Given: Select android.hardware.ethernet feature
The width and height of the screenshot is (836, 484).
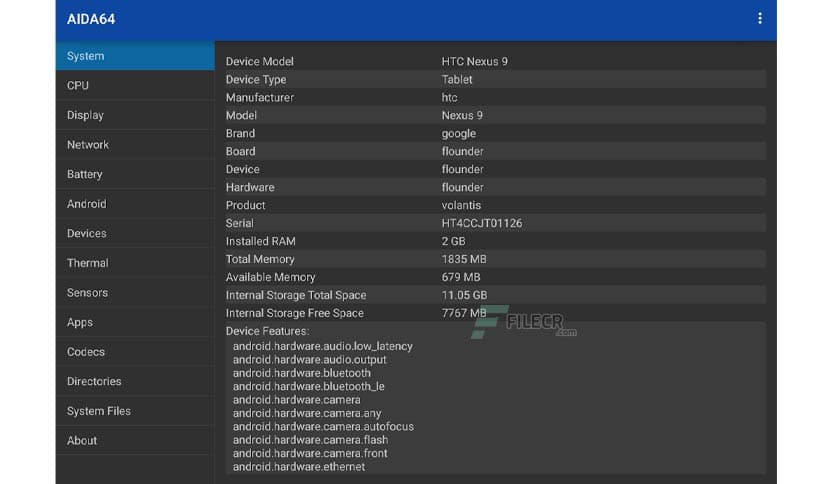Looking at the screenshot, I should 299,466.
